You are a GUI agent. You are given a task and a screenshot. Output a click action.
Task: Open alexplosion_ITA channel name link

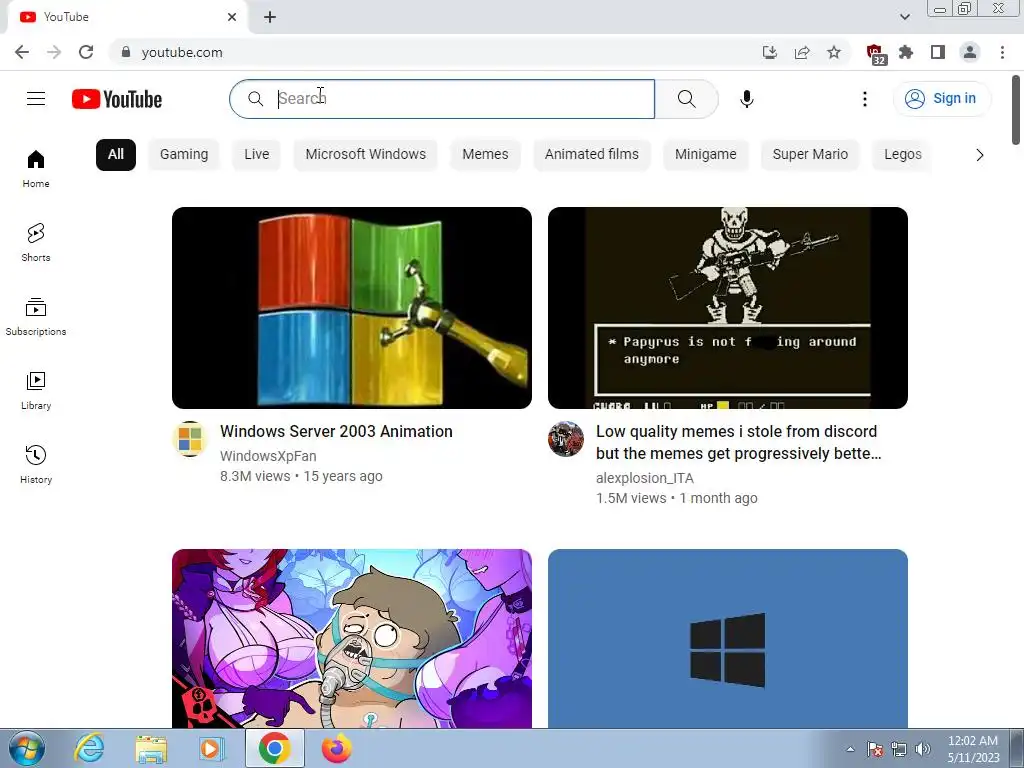(645, 478)
